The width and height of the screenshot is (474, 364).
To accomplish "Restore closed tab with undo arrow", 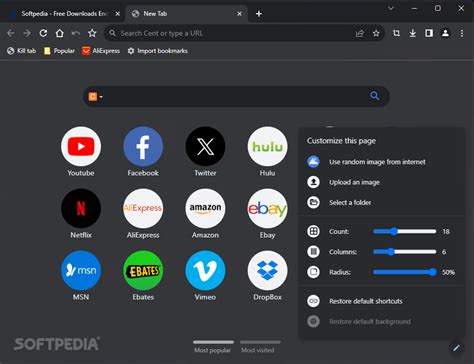I will click(x=76, y=33).
